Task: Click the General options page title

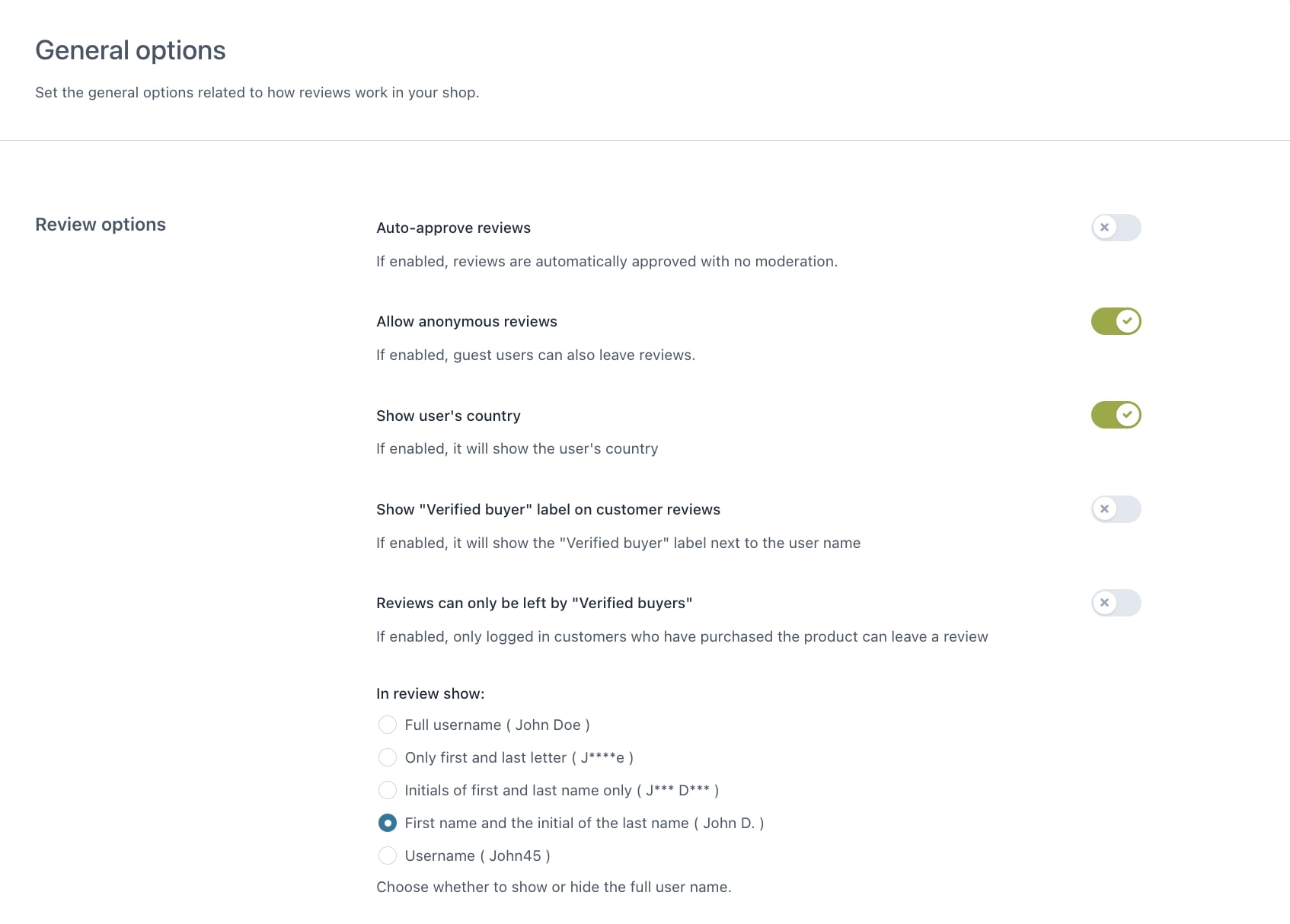Action: (x=130, y=50)
